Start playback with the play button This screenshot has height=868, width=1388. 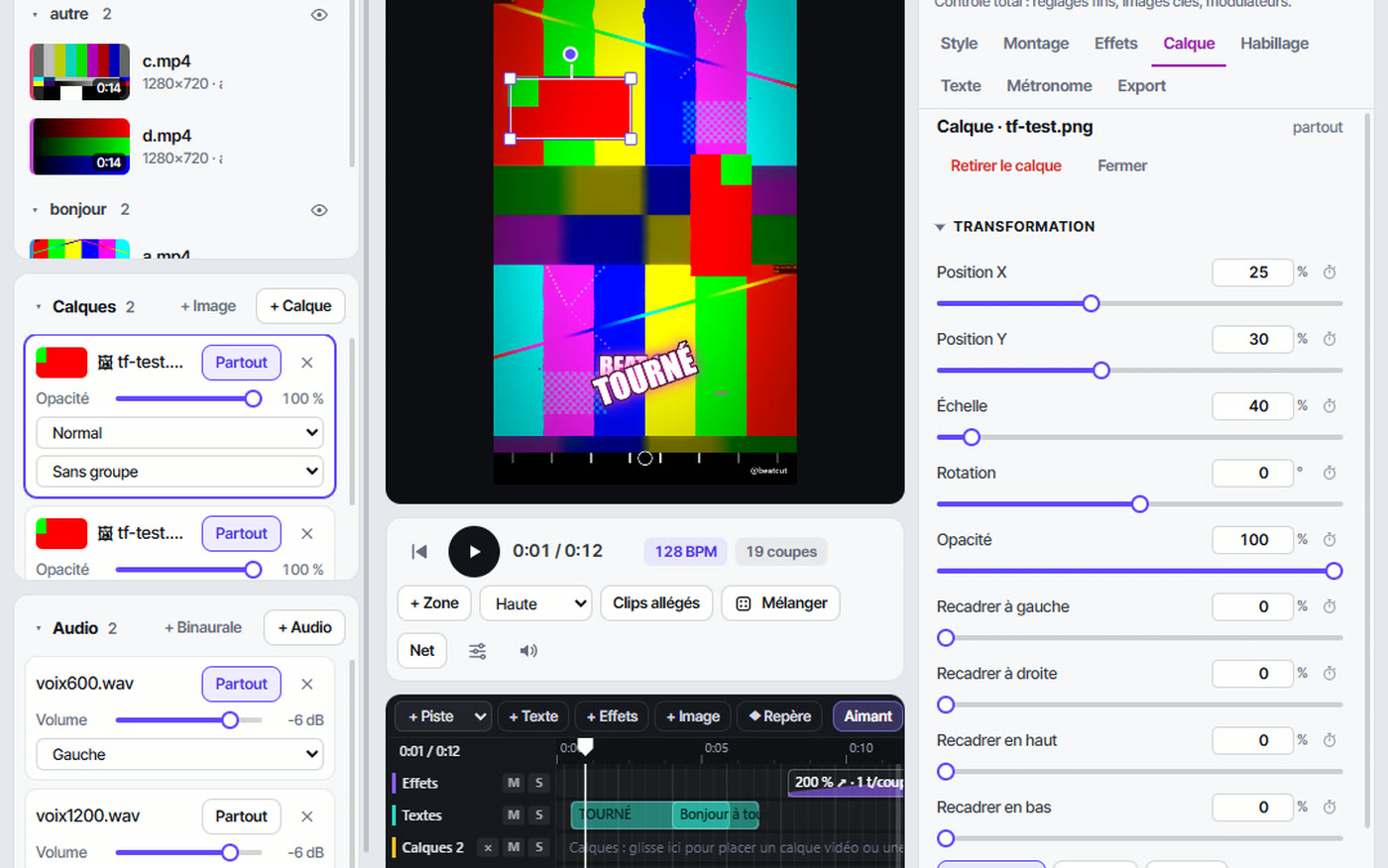(474, 552)
